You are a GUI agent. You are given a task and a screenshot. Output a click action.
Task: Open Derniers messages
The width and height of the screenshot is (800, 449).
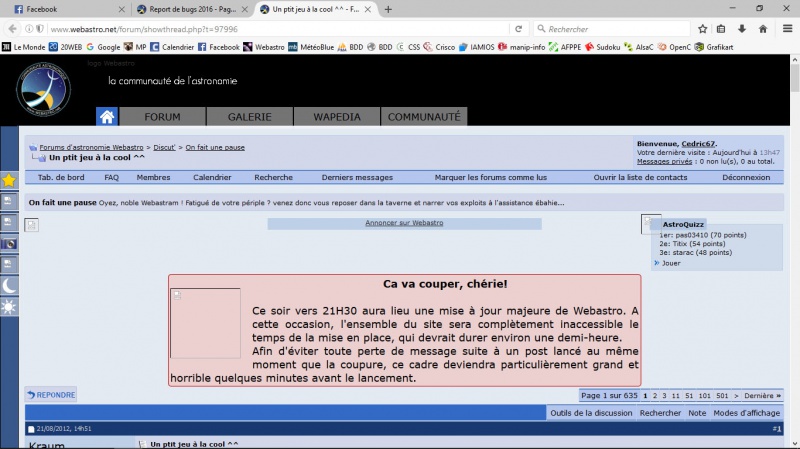[x=357, y=178]
